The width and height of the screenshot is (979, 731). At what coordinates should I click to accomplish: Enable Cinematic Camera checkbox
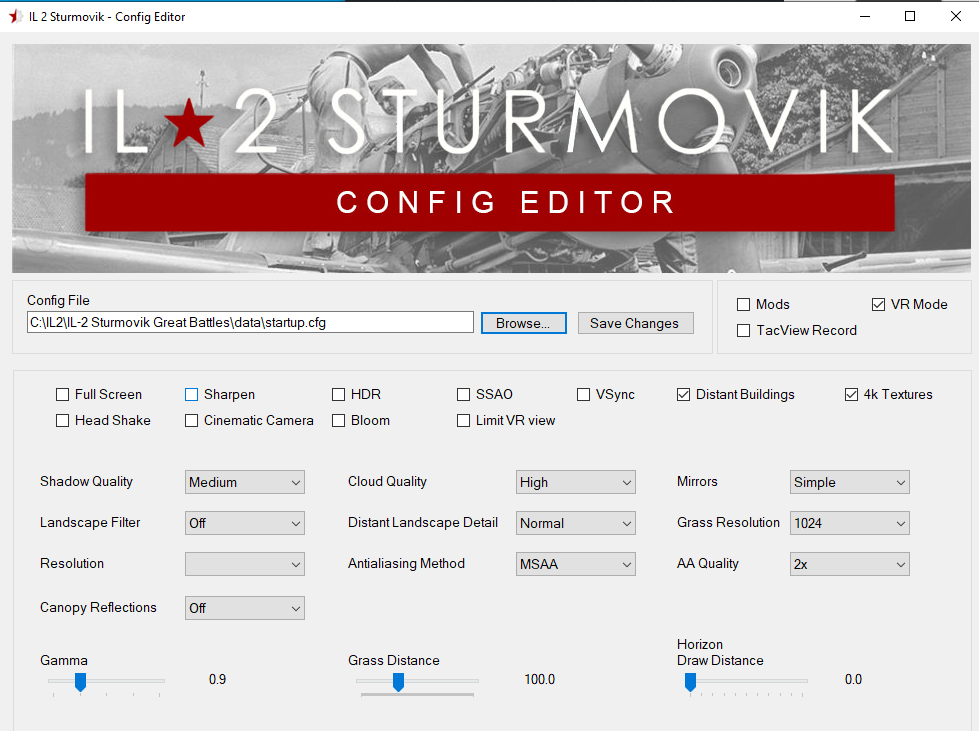191,421
